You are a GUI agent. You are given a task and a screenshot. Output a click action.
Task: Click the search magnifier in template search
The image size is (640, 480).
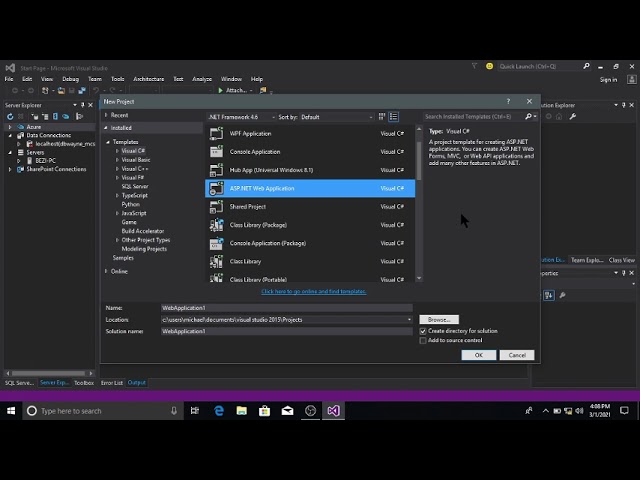(x=528, y=117)
